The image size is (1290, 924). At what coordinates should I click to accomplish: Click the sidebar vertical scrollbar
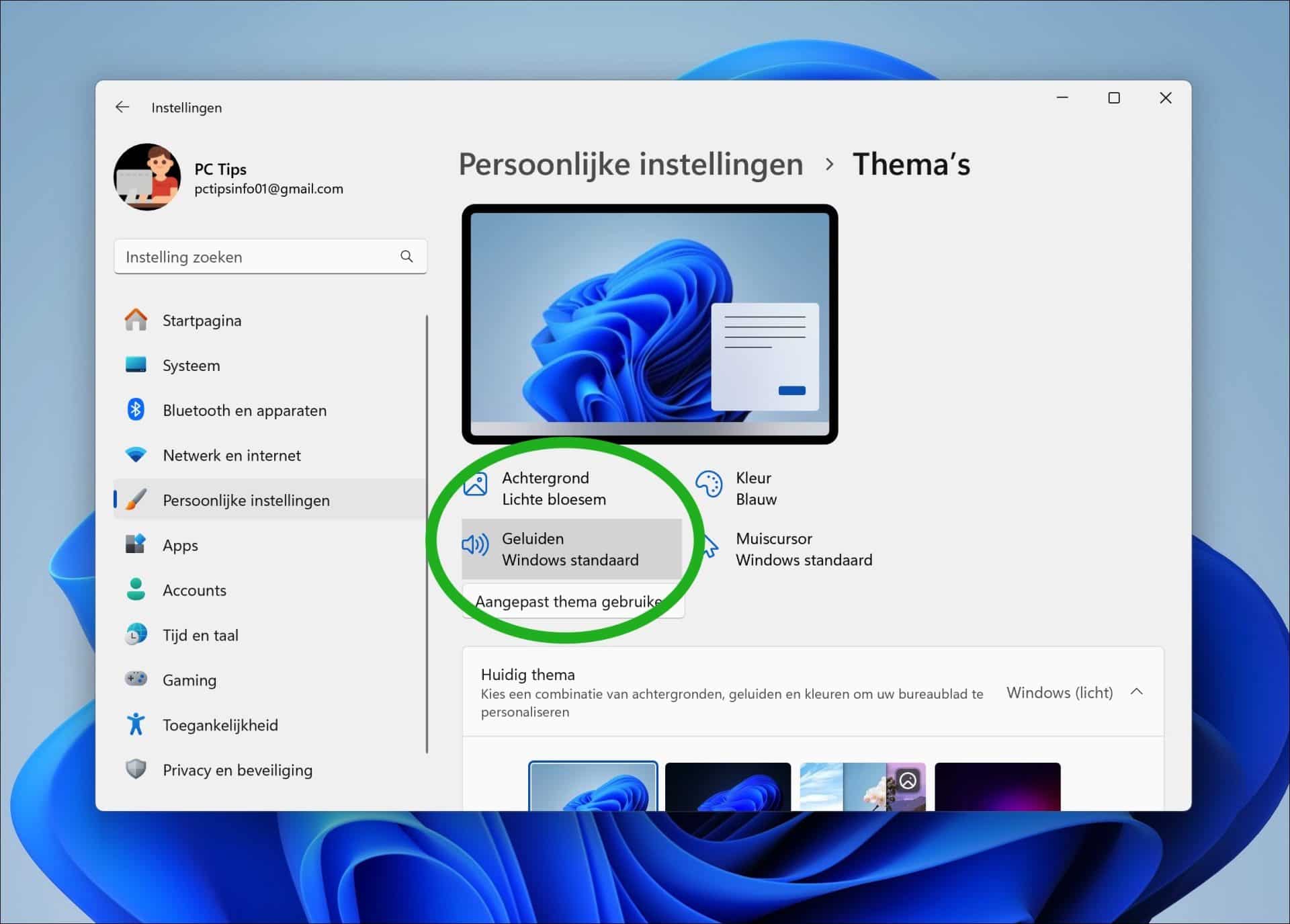coord(427,534)
